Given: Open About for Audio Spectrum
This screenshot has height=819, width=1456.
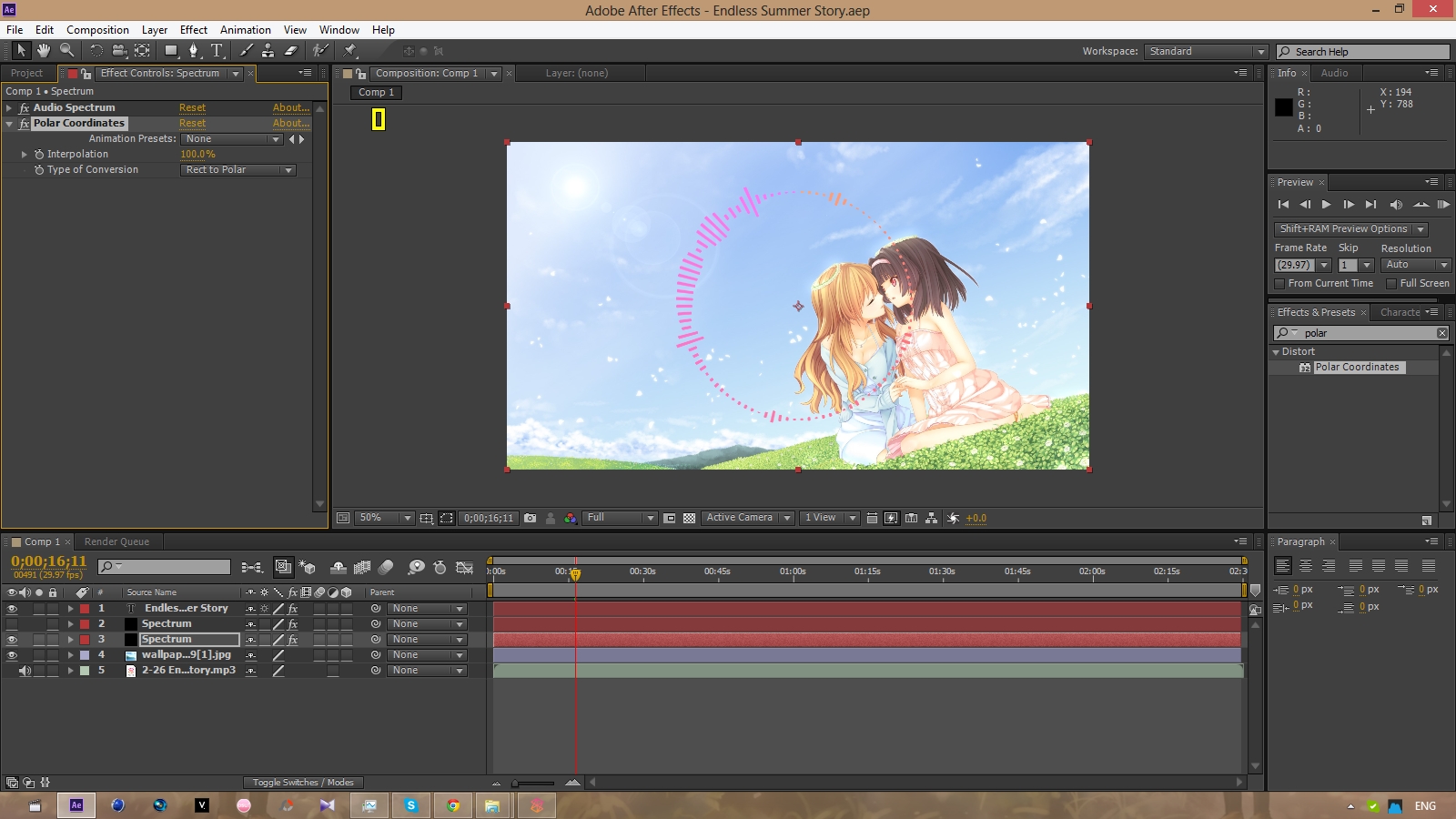Looking at the screenshot, I should click(291, 108).
